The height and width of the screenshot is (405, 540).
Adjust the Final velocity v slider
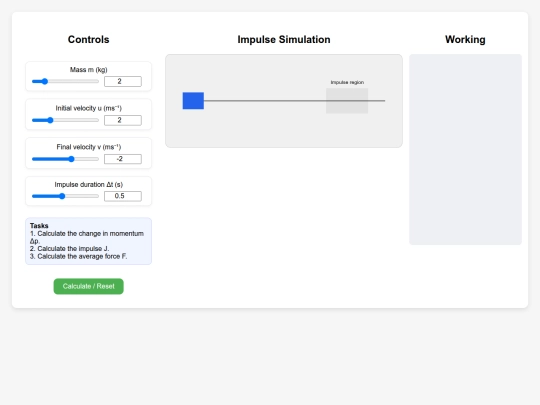pos(65,159)
